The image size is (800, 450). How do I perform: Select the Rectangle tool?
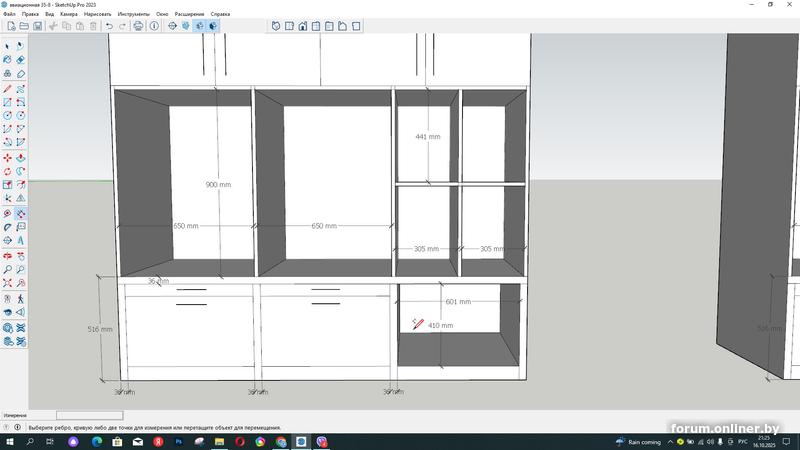click(x=7, y=102)
